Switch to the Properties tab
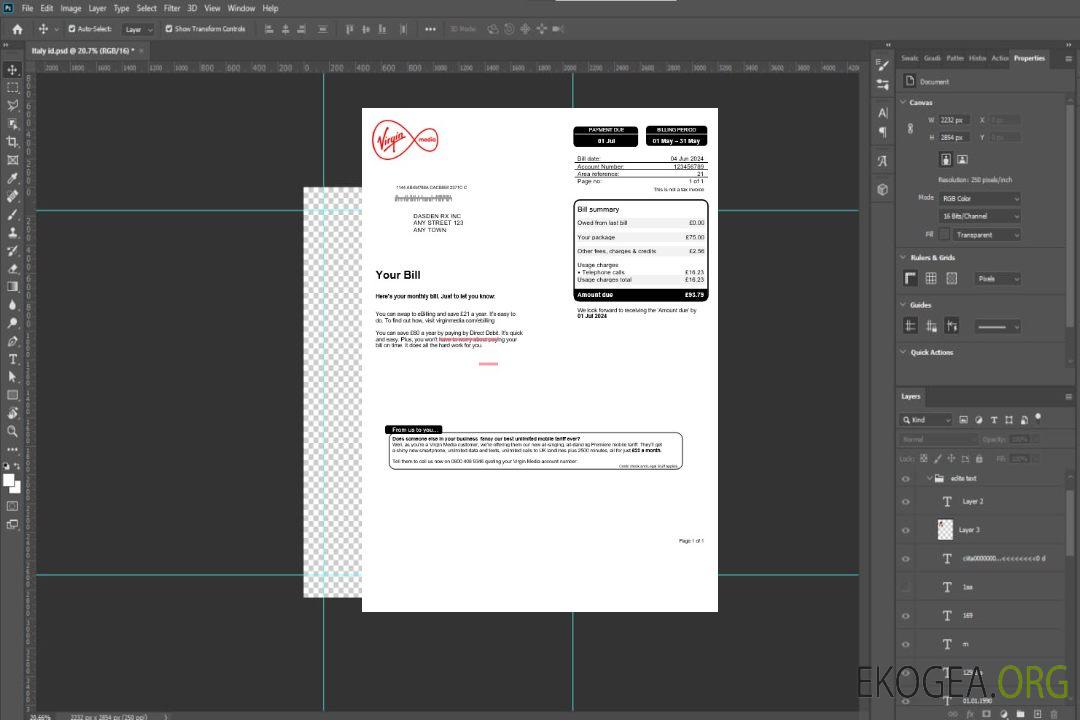1080x720 pixels. 1029,59
